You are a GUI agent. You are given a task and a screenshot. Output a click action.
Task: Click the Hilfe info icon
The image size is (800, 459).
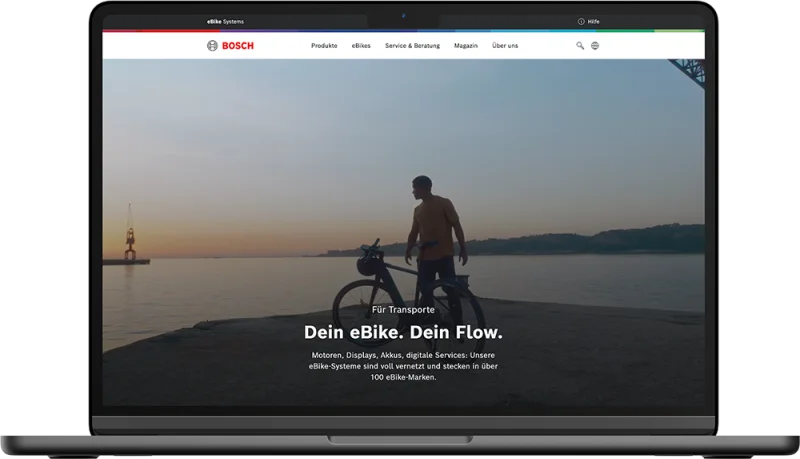[x=581, y=21]
